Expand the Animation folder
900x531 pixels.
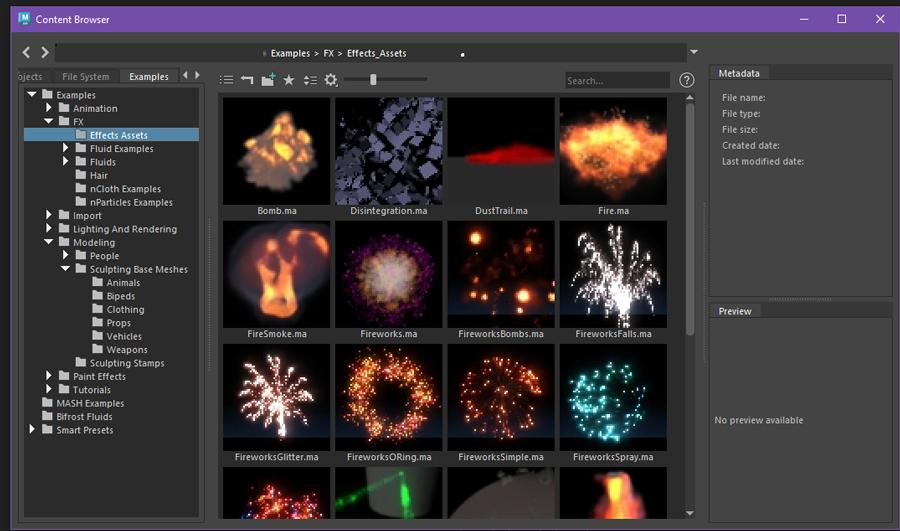tap(49, 107)
